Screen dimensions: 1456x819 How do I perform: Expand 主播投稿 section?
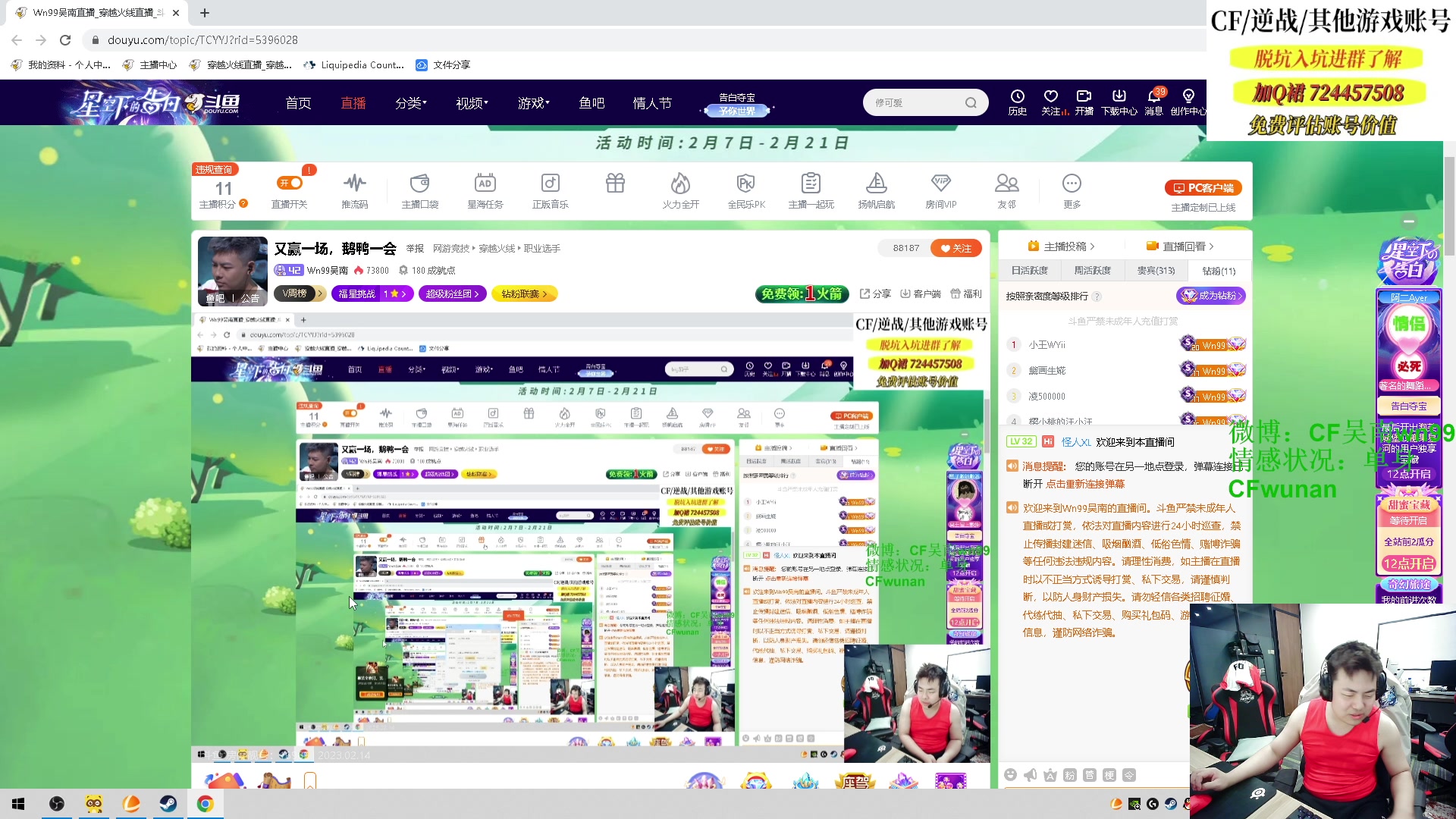(1061, 246)
